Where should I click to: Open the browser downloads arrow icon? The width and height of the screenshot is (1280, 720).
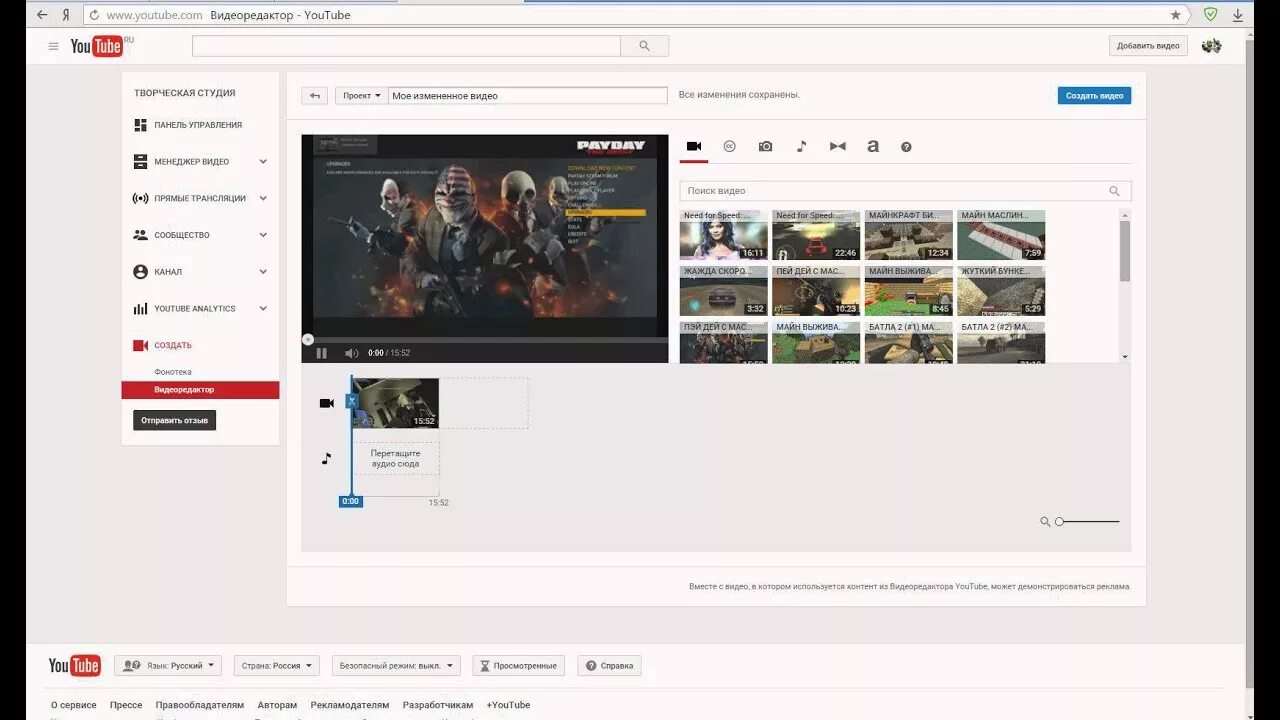[x=1237, y=15]
